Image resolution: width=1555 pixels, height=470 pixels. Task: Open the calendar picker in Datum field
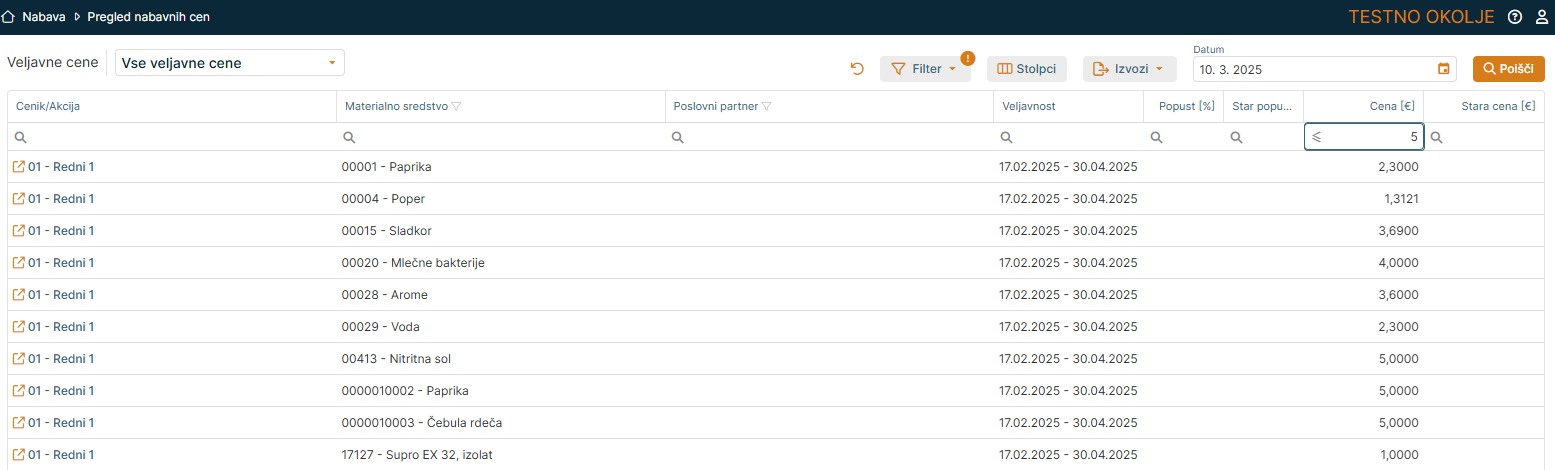coord(1443,69)
